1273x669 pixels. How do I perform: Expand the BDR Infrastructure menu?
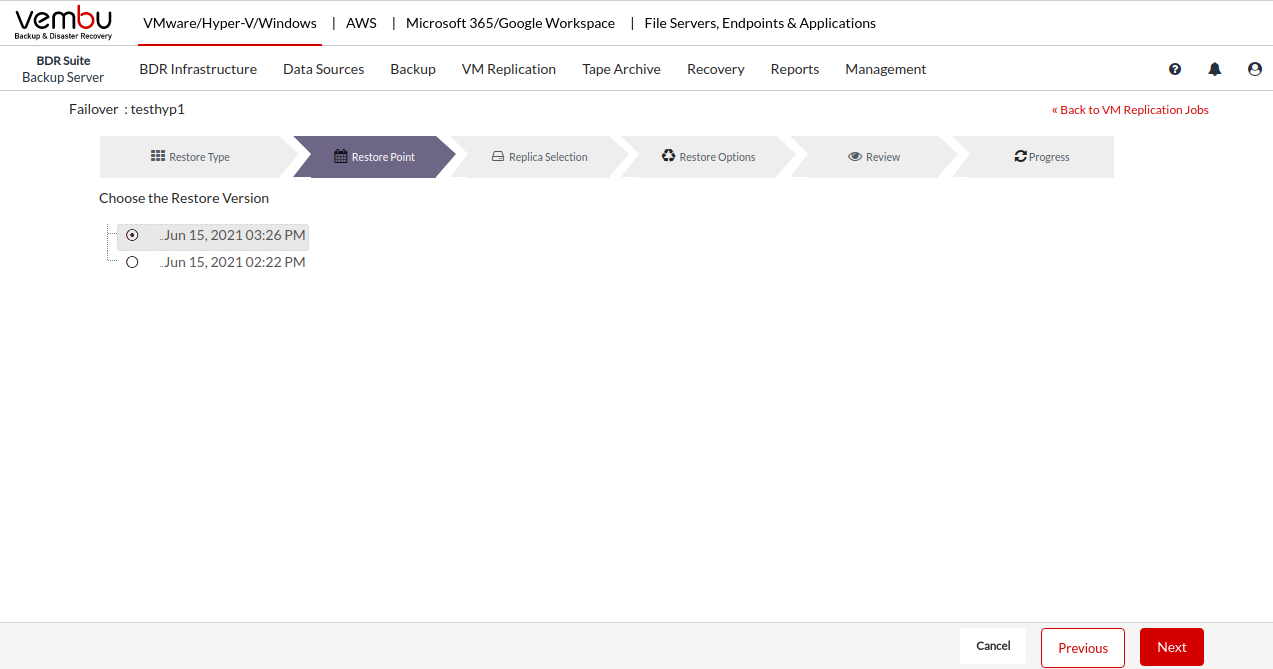tap(198, 69)
